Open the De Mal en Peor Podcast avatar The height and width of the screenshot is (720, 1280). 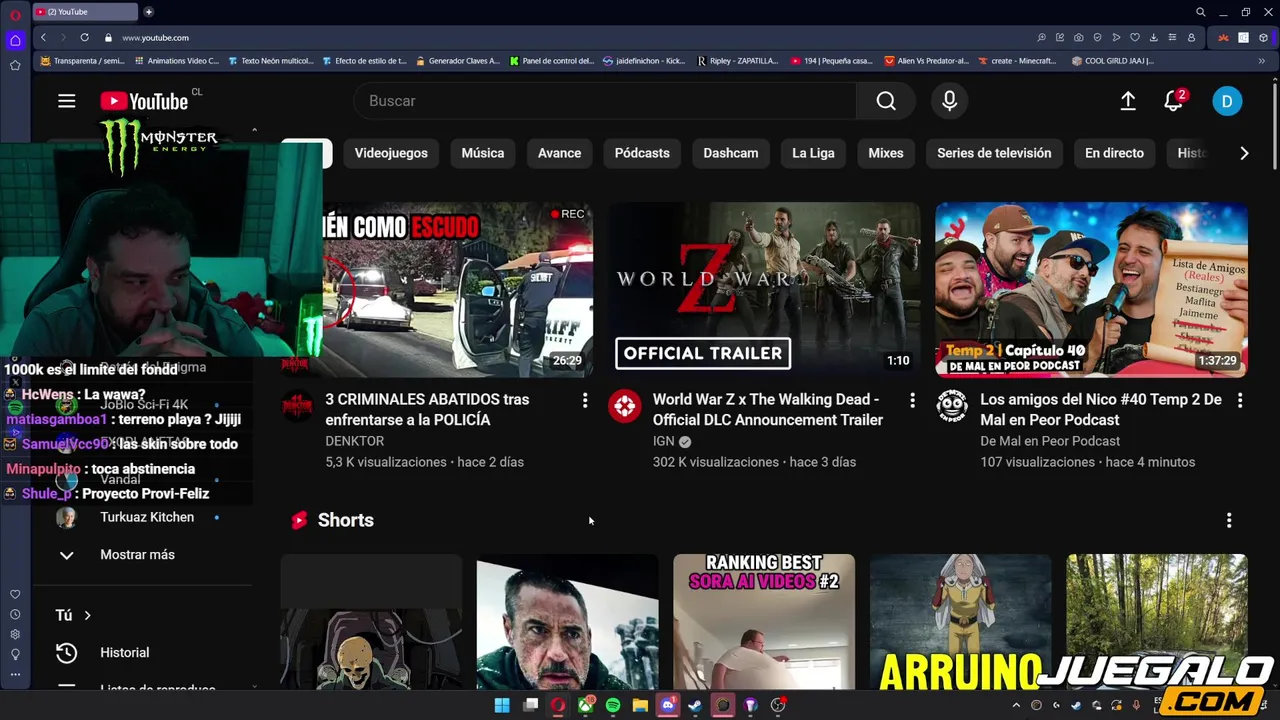[x=952, y=406]
